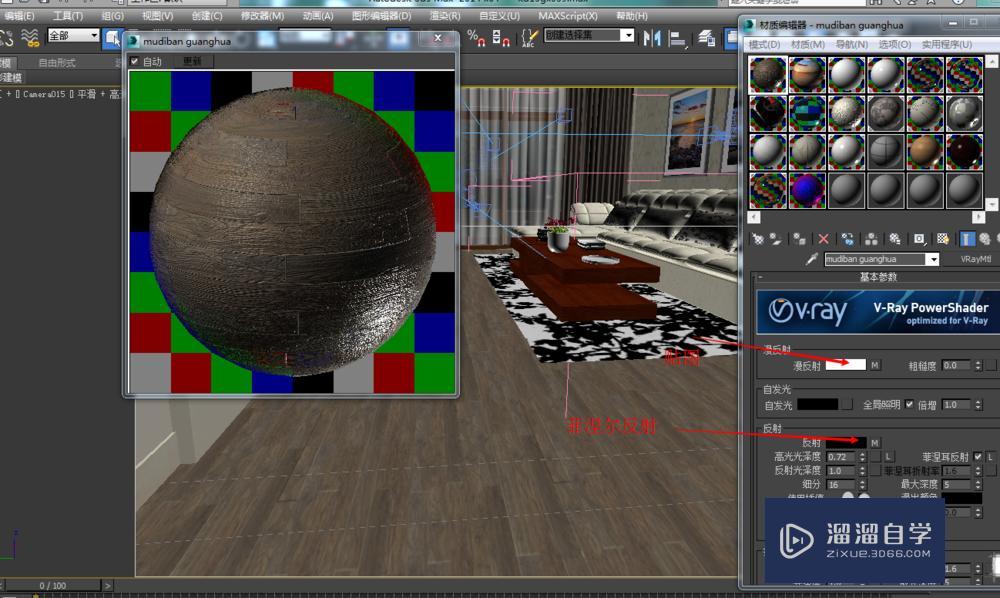
Task: Toggle 自动 checkbox in preview window
Action: tap(135, 61)
